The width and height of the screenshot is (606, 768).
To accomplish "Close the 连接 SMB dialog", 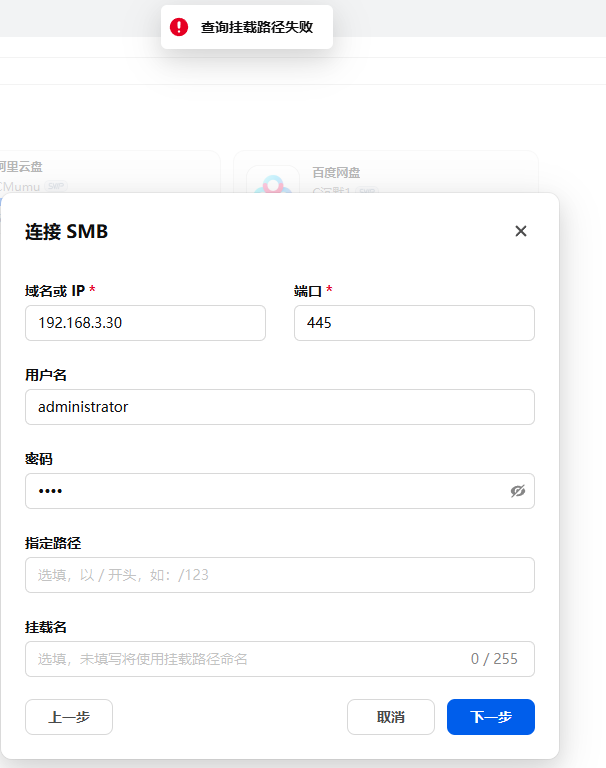I will click(521, 231).
